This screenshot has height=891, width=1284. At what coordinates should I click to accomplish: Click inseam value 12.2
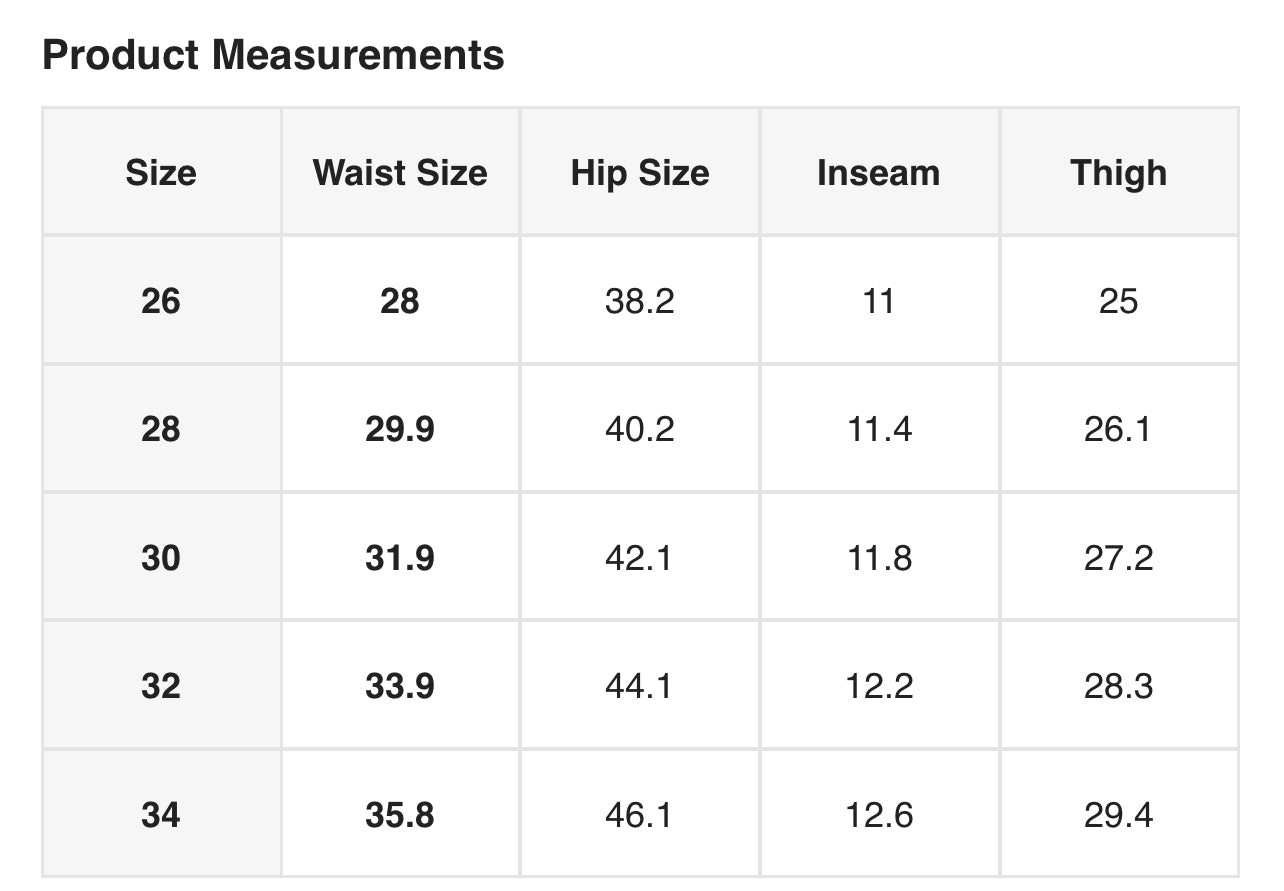click(879, 686)
